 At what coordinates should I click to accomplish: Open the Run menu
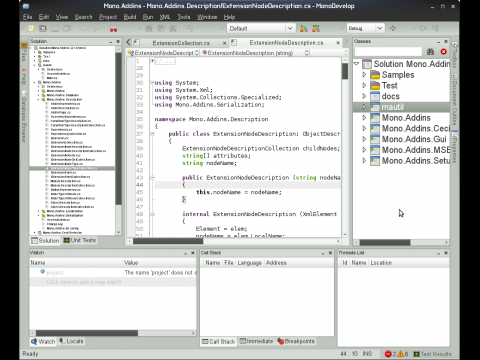(148, 17)
